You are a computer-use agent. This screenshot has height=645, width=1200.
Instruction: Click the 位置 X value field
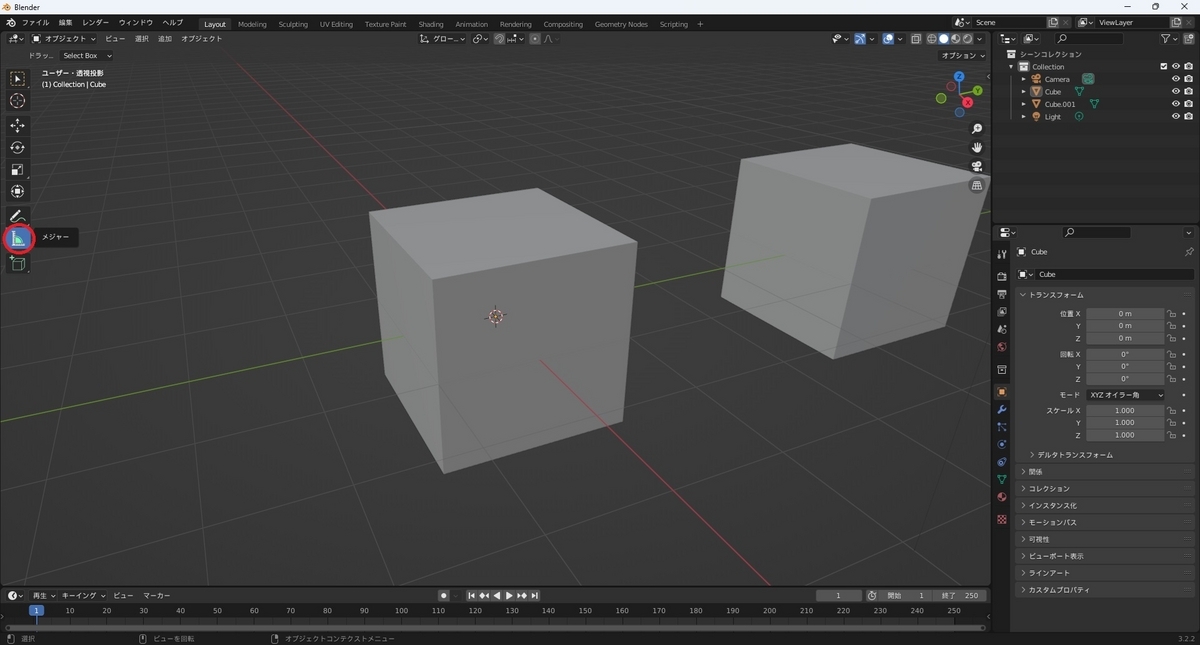(1125, 313)
